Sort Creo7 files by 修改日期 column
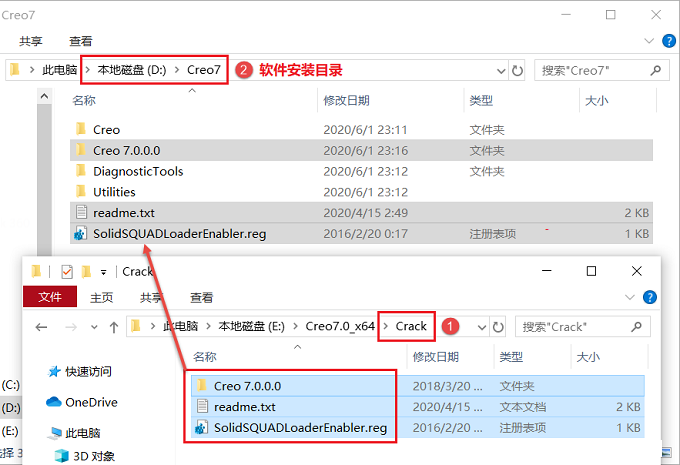 click(346, 101)
